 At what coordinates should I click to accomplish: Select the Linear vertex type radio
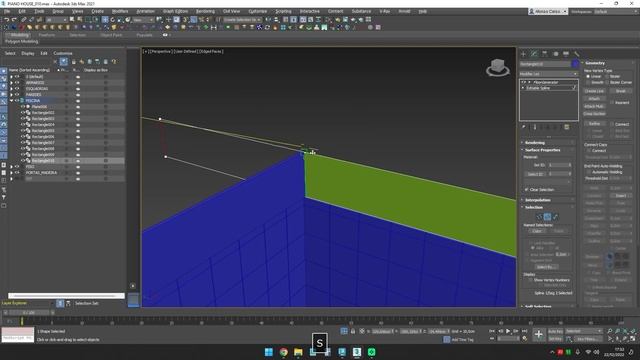(x=588, y=76)
